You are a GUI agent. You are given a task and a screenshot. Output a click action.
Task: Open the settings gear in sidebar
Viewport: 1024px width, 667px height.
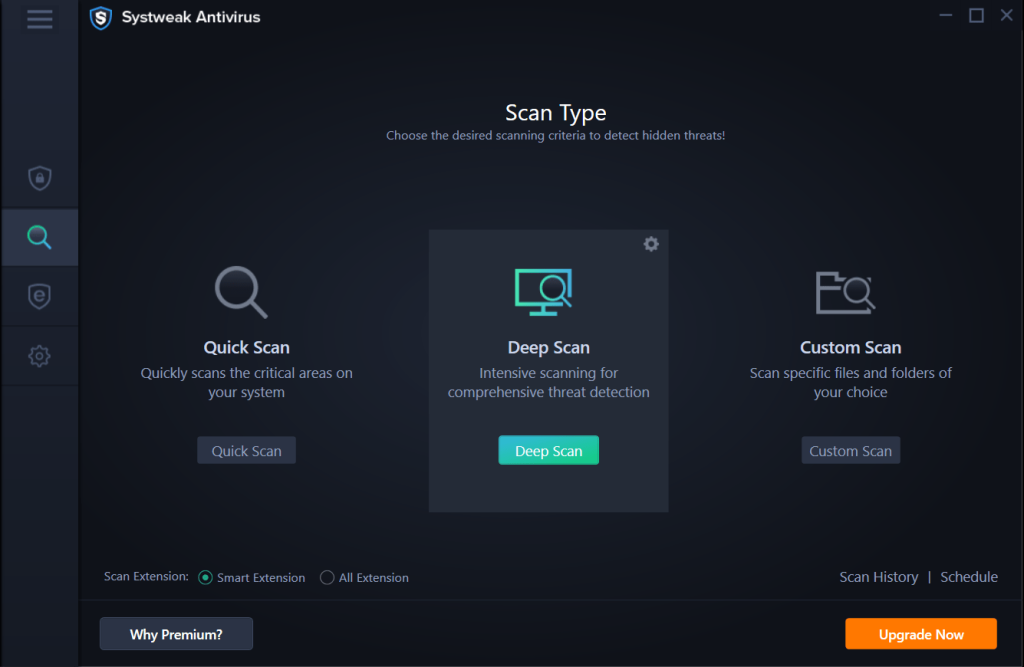coord(39,356)
